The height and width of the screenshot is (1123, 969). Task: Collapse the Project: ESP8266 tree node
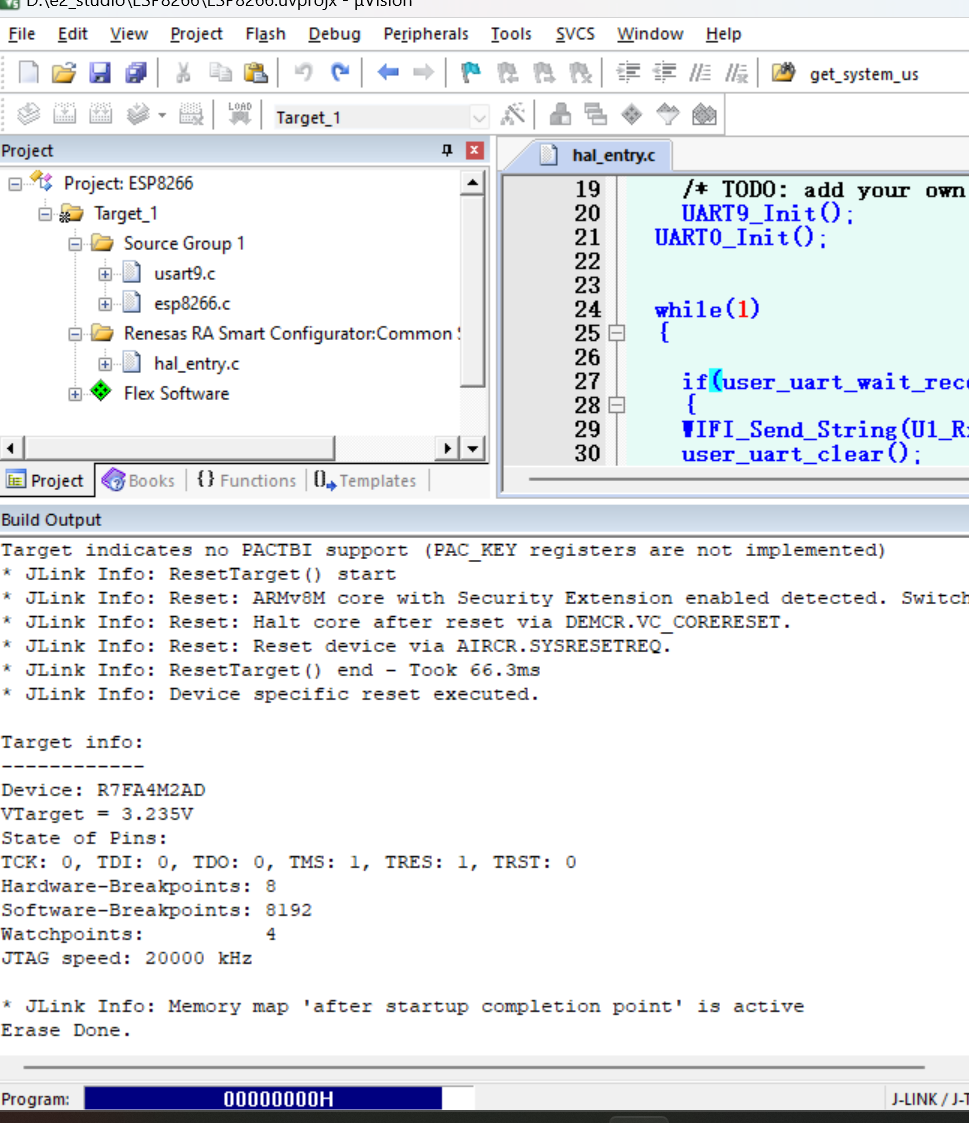tap(15, 184)
